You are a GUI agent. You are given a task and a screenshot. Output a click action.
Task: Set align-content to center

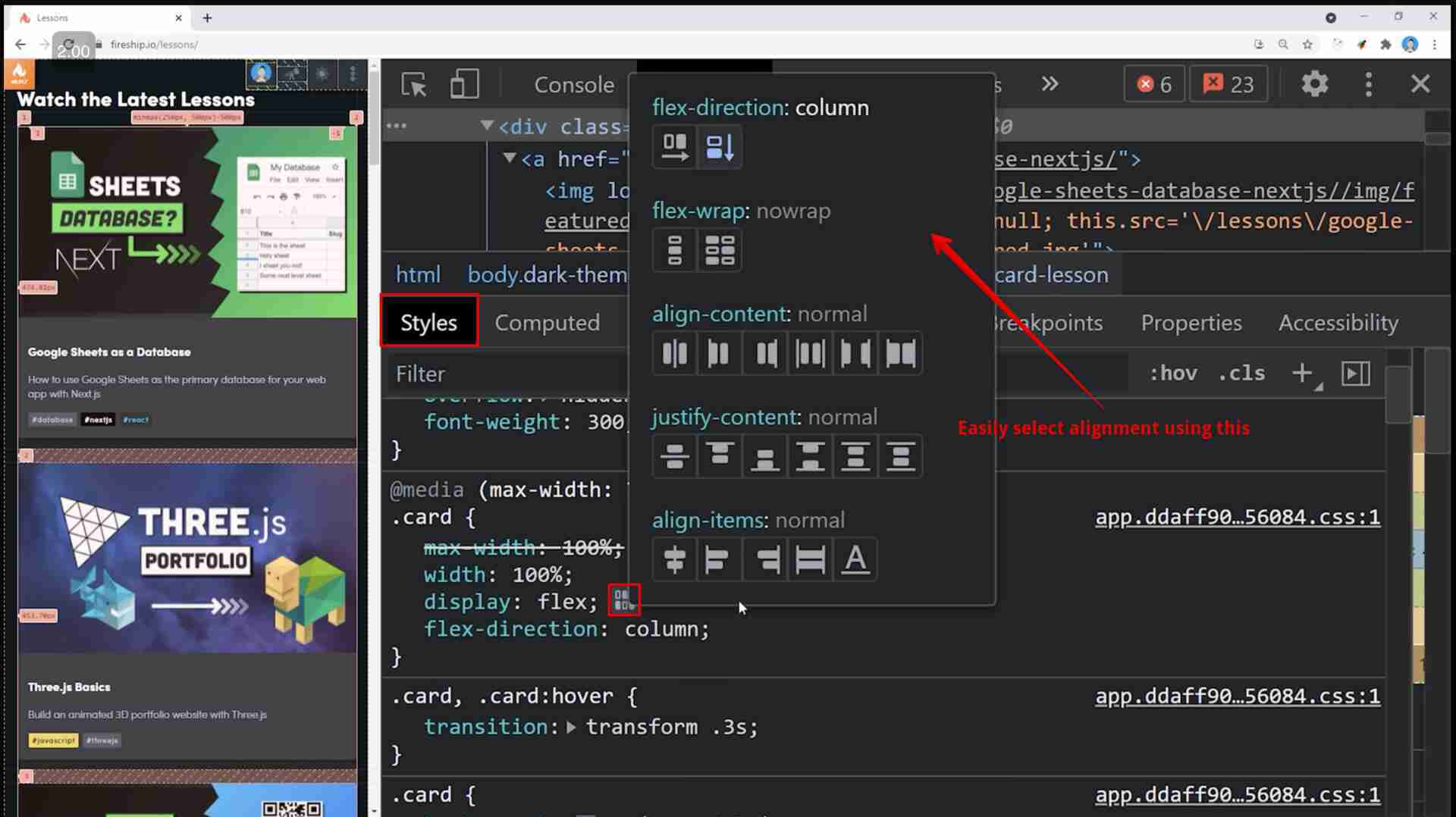(674, 353)
